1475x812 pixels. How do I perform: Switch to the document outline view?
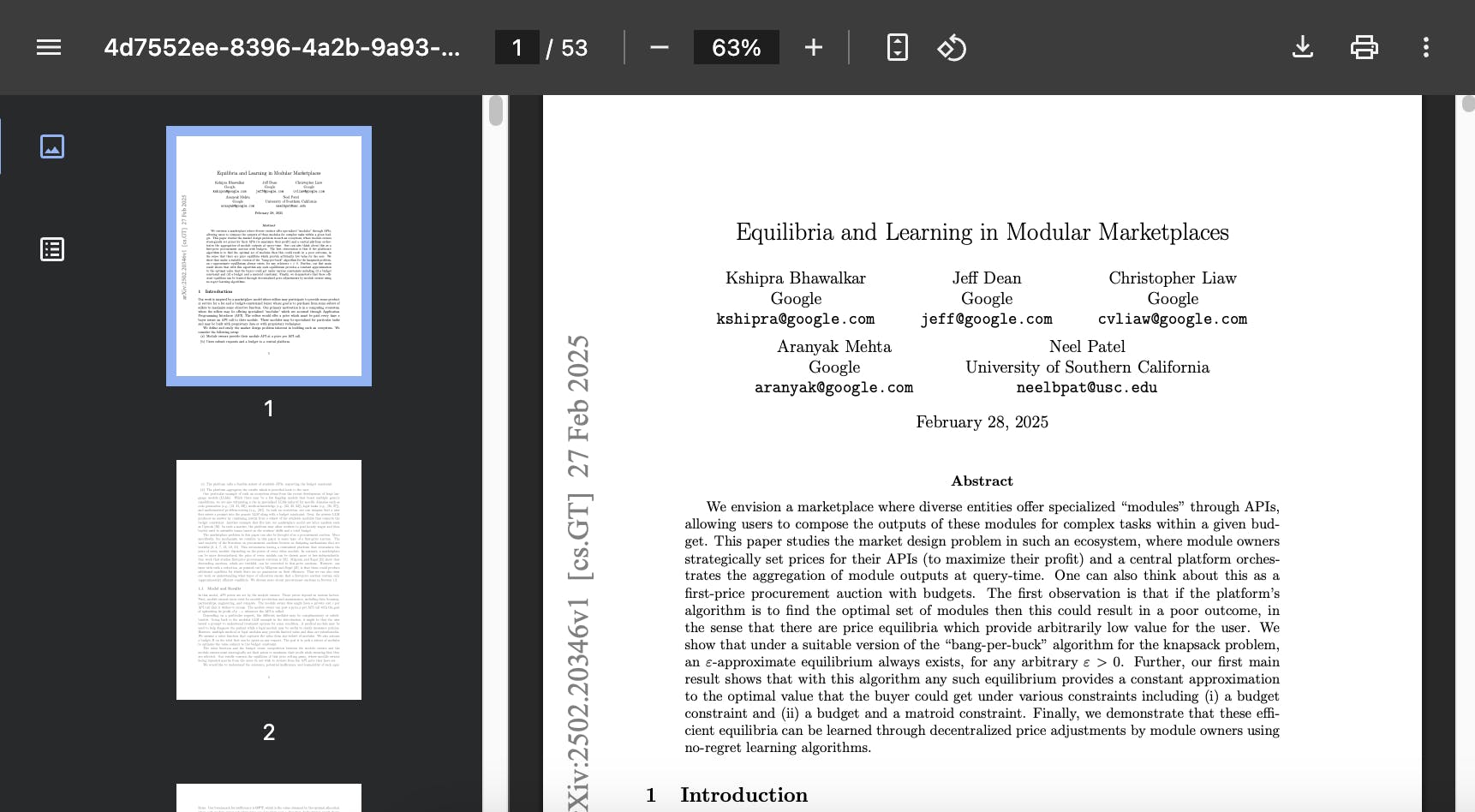pyautogui.click(x=52, y=249)
